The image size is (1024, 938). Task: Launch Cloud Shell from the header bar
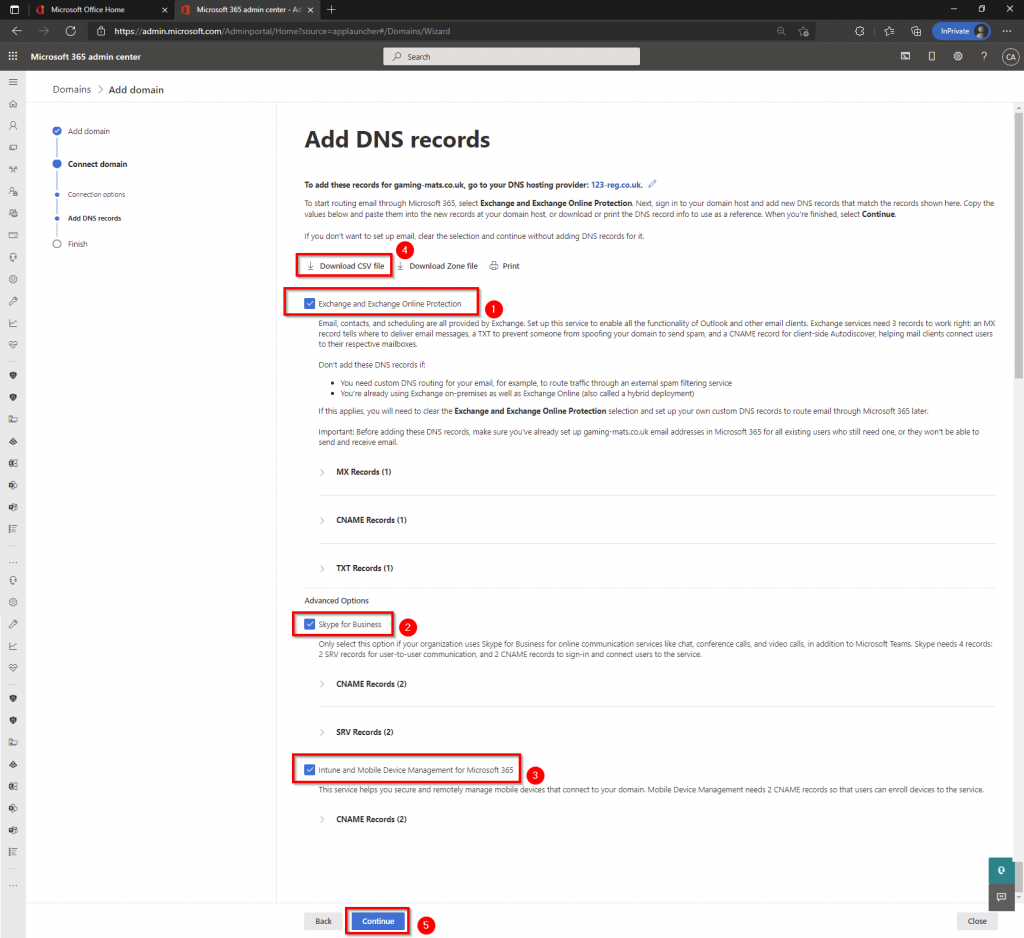tap(905, 57)
